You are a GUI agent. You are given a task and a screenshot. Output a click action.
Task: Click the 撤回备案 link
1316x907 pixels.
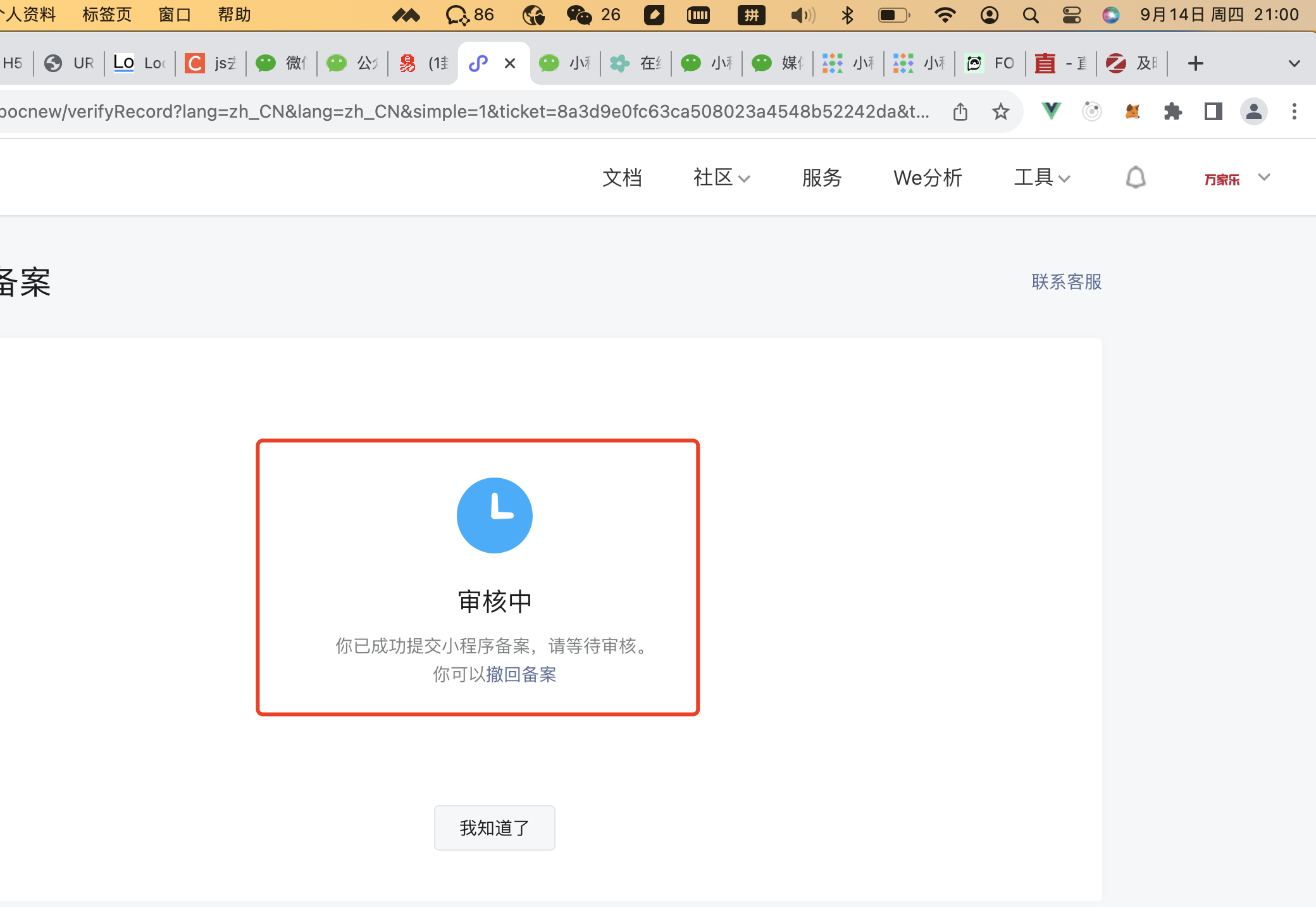(x=521, y=674)
